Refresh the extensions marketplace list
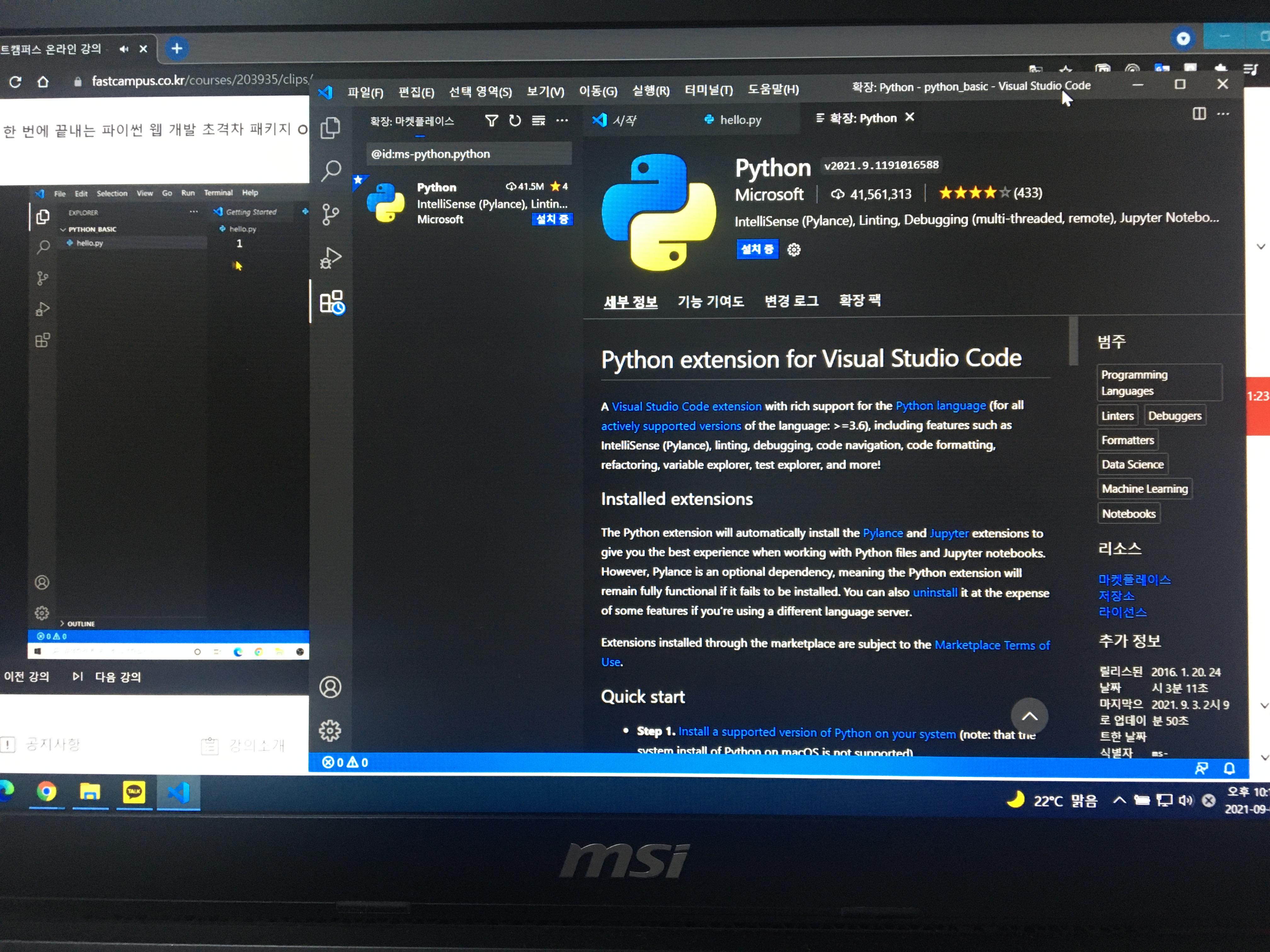The width and height of the screenshot is (1270, 952). [515, 121]
